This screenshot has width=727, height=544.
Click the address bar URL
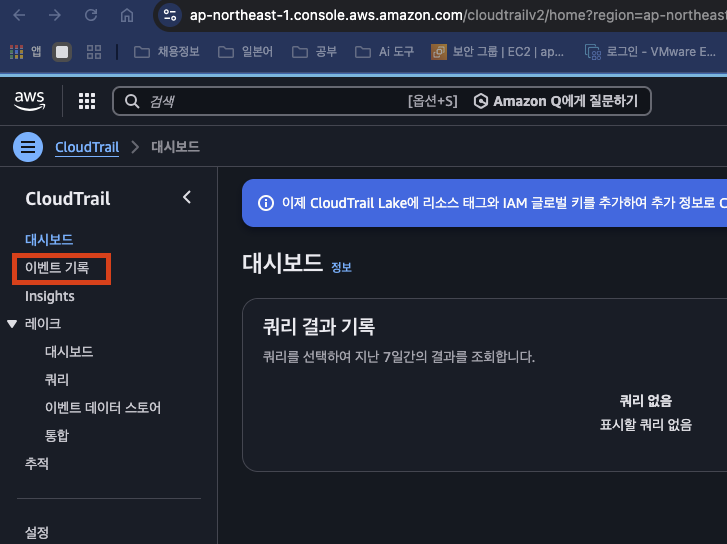click(x=457, y=15)
